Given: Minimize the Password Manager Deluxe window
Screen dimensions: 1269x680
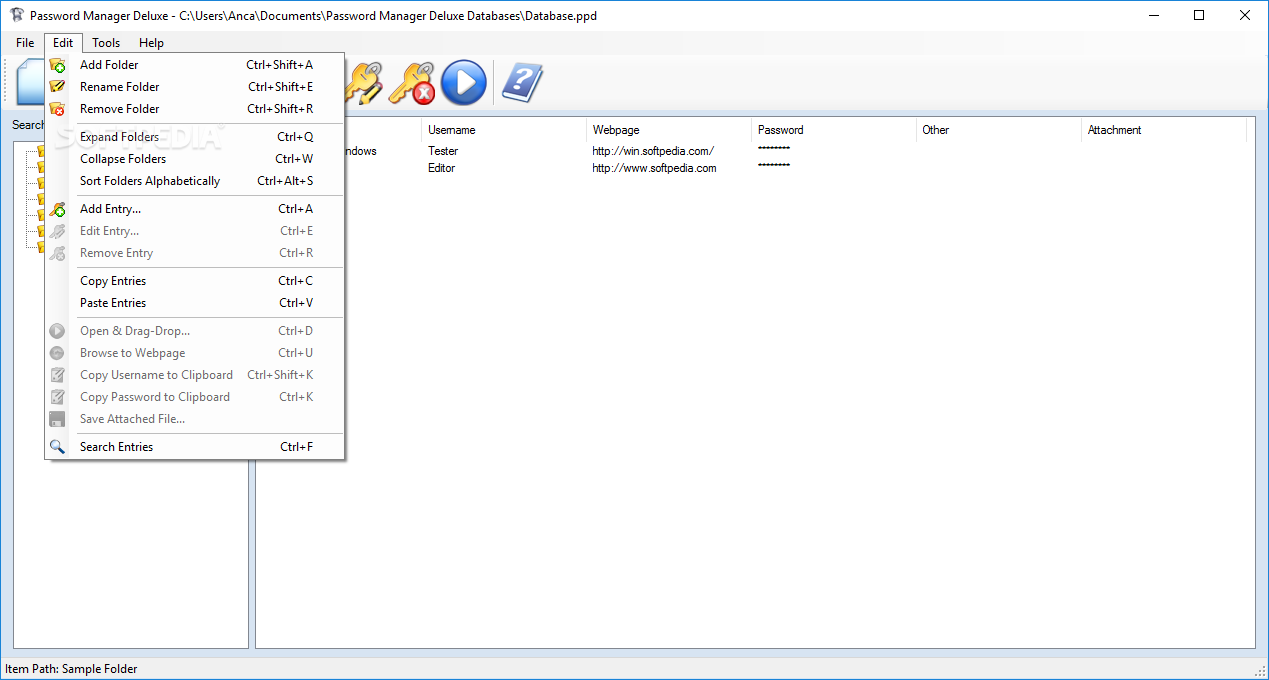Looking at the screenshot, I should [1153, 15].
